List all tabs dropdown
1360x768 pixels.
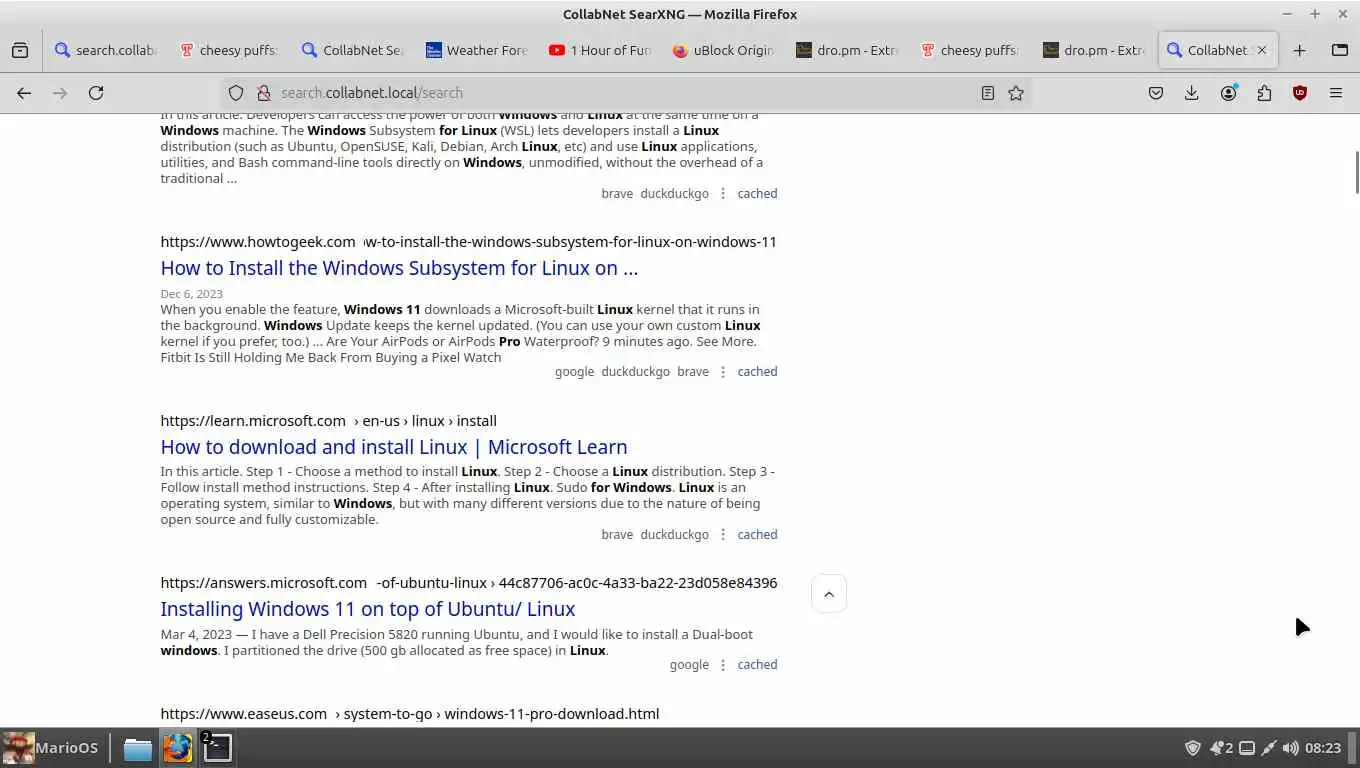click(1340, 50)
